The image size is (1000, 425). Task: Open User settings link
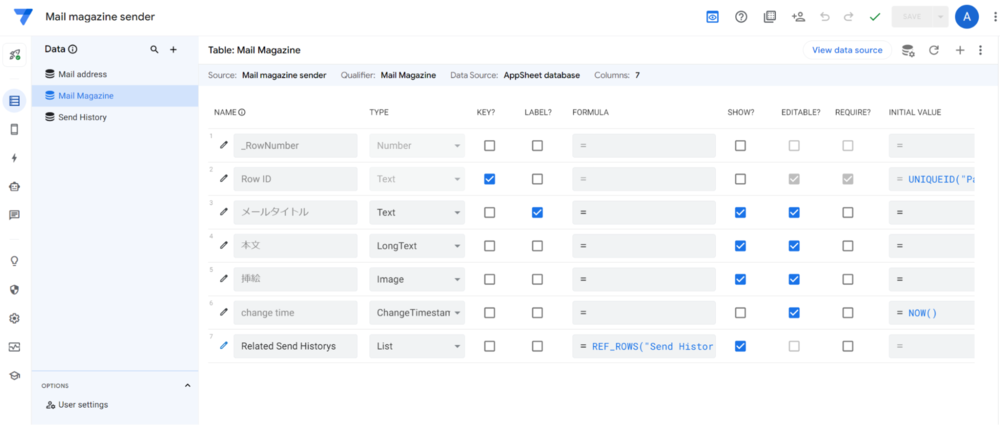(x=82, y=404)
